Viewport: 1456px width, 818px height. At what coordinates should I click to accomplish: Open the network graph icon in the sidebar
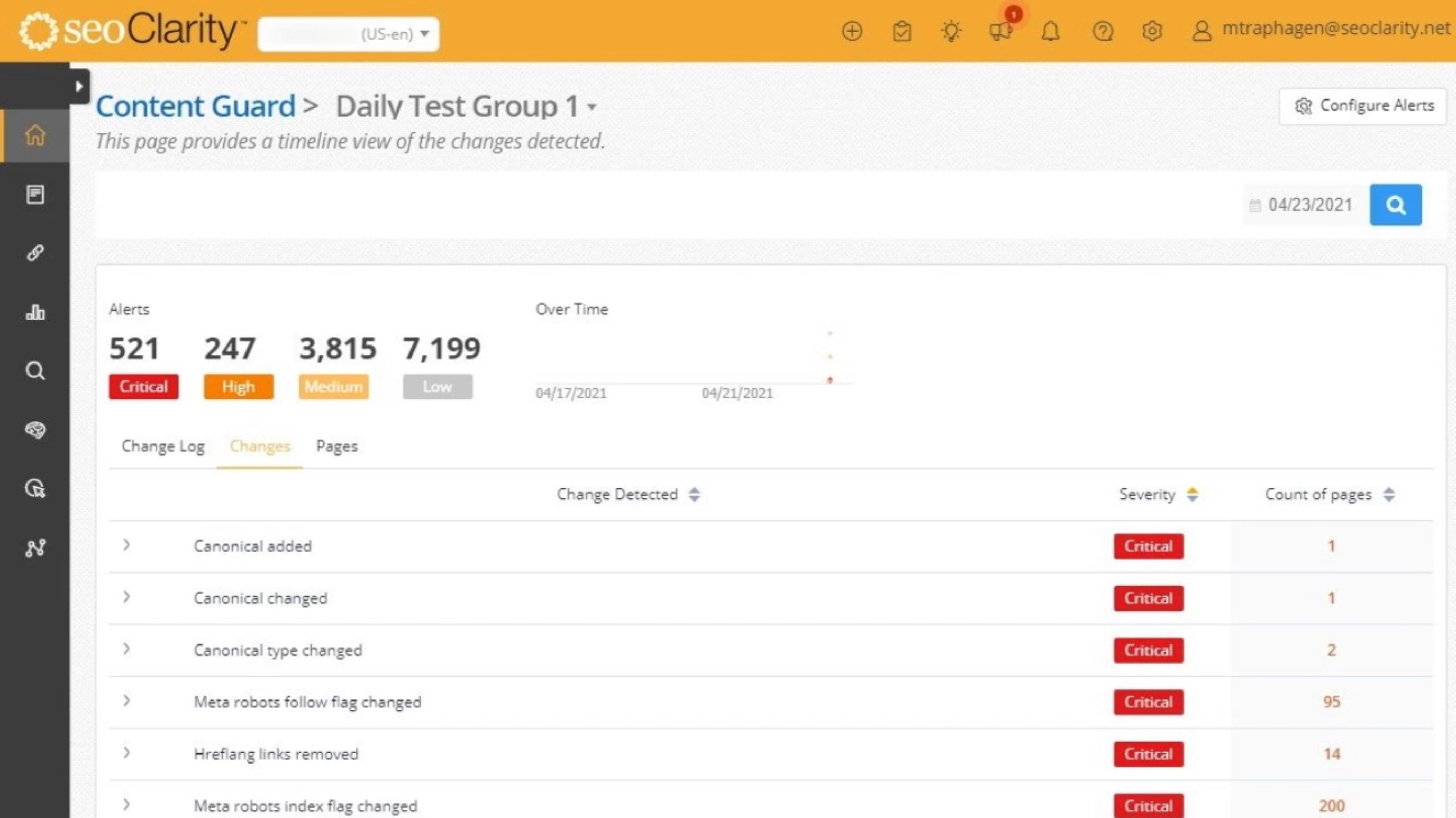pyautogui.click(x=35, y=547)
